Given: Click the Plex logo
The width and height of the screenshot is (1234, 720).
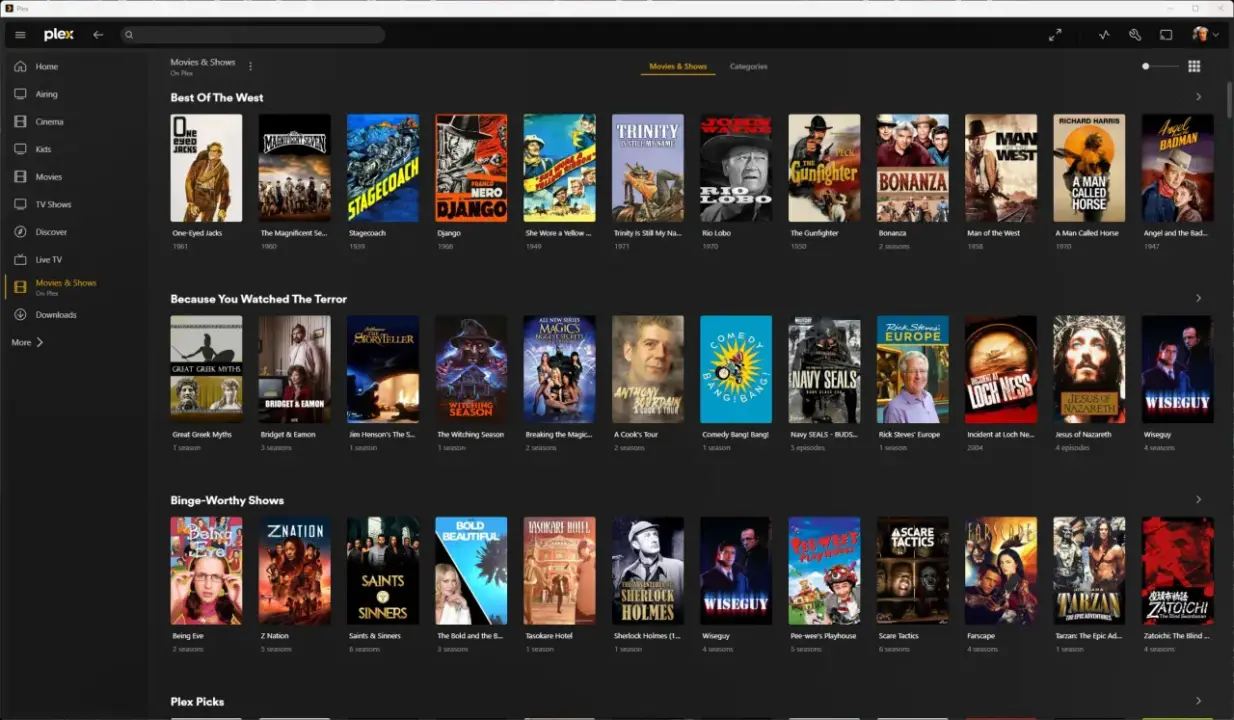Looking at the screenshot, I should click(x=59, y=35).
